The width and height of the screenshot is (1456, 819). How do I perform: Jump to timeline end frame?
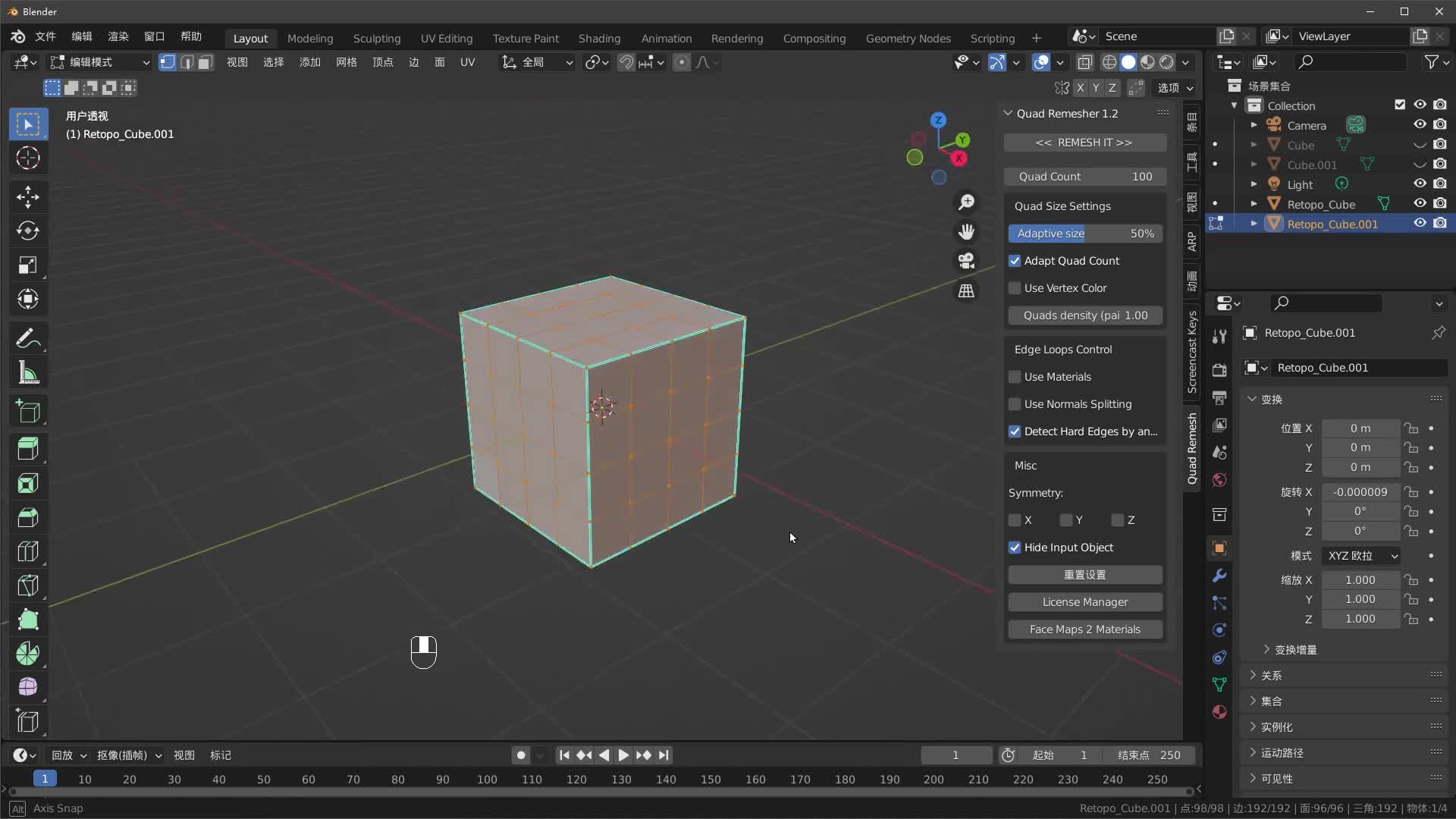coord(664,755)
